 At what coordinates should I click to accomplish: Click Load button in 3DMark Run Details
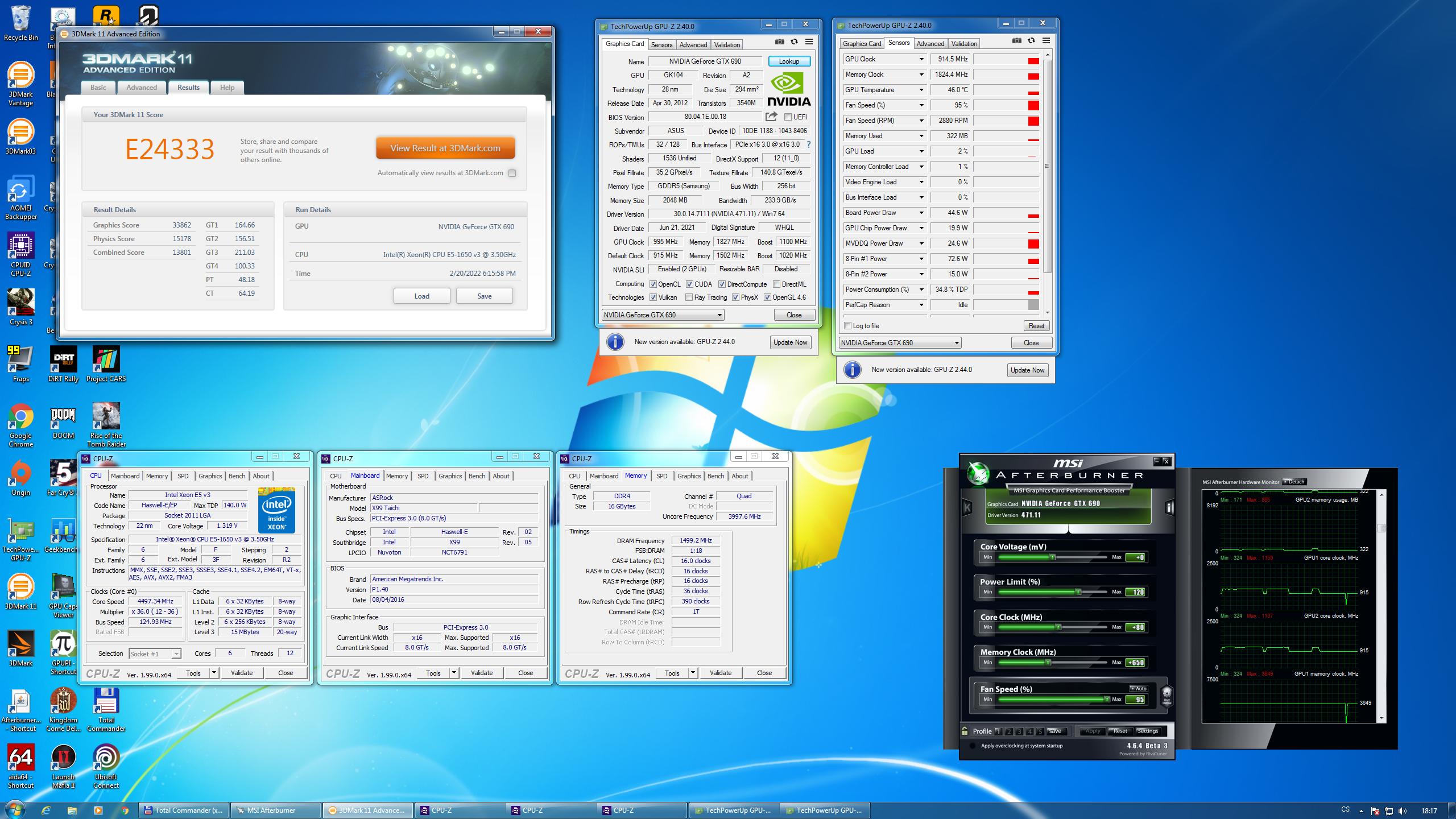(422, 296)
